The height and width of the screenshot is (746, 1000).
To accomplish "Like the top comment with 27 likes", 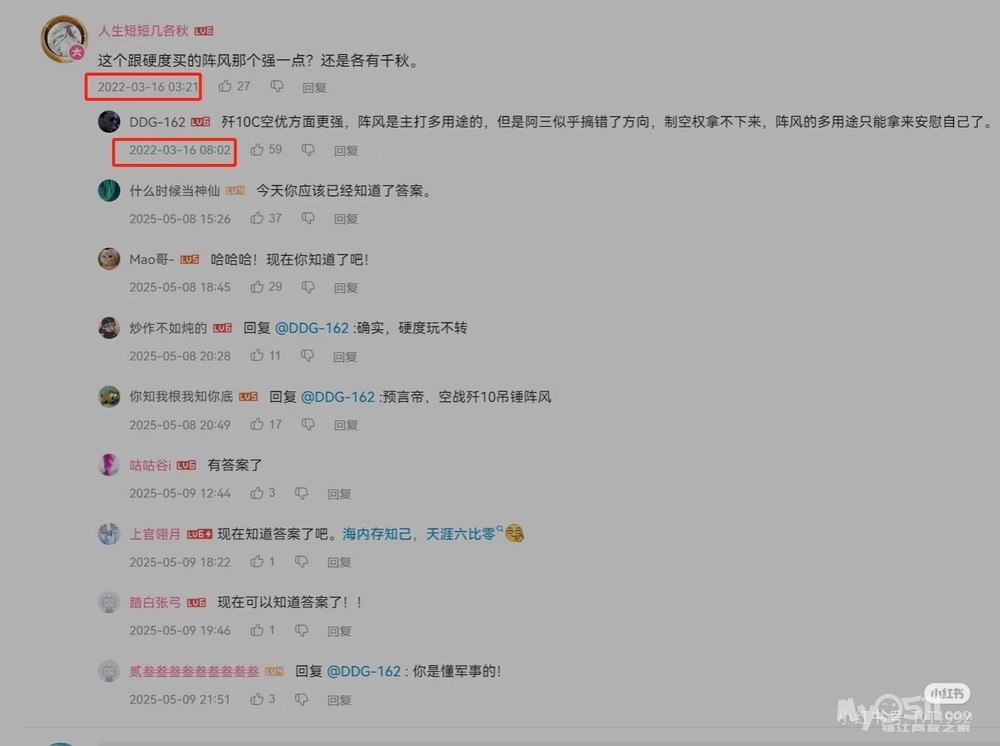I will (x=225, y=86).
